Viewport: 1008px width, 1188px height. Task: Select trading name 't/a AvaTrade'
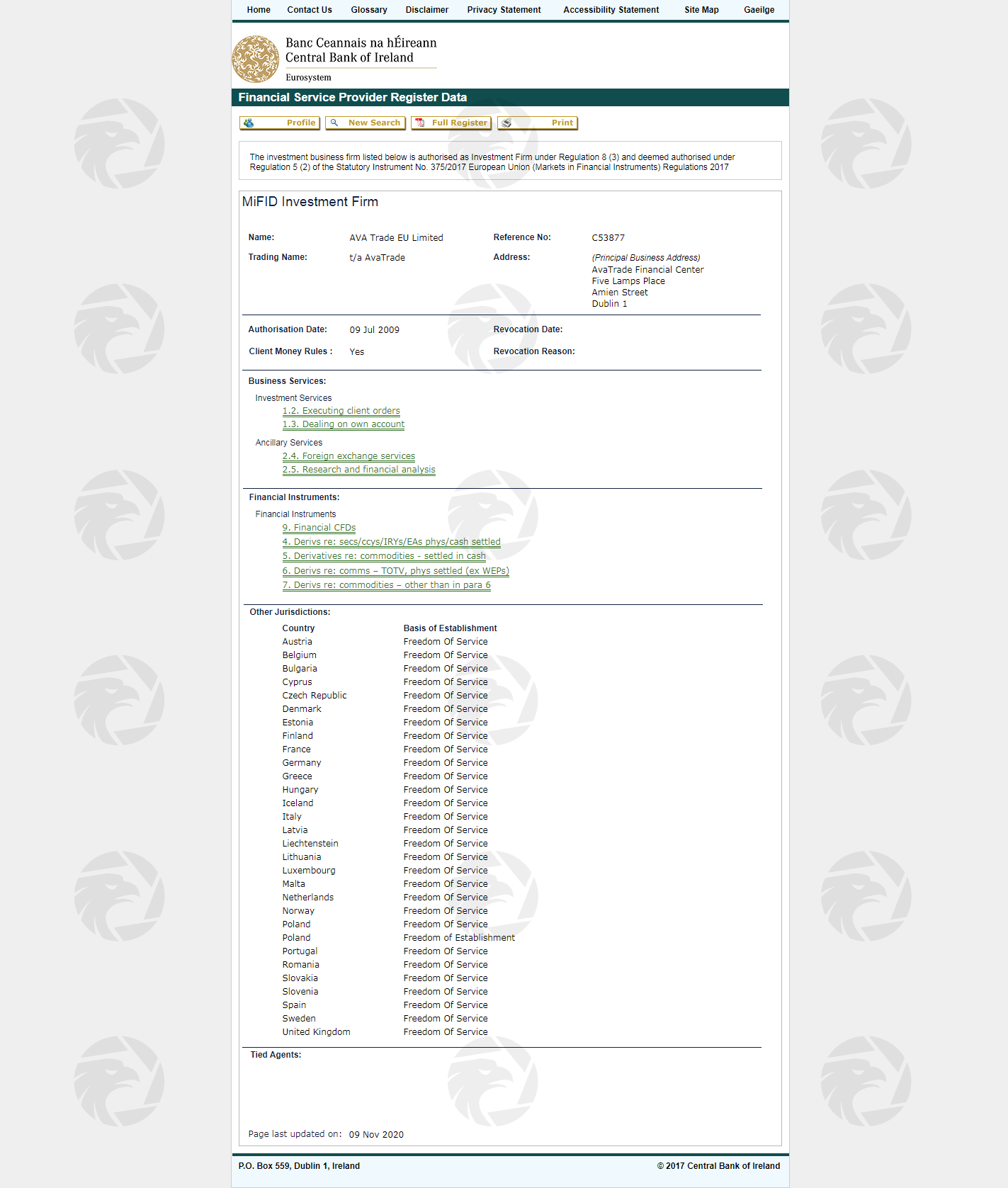point(378,258)
